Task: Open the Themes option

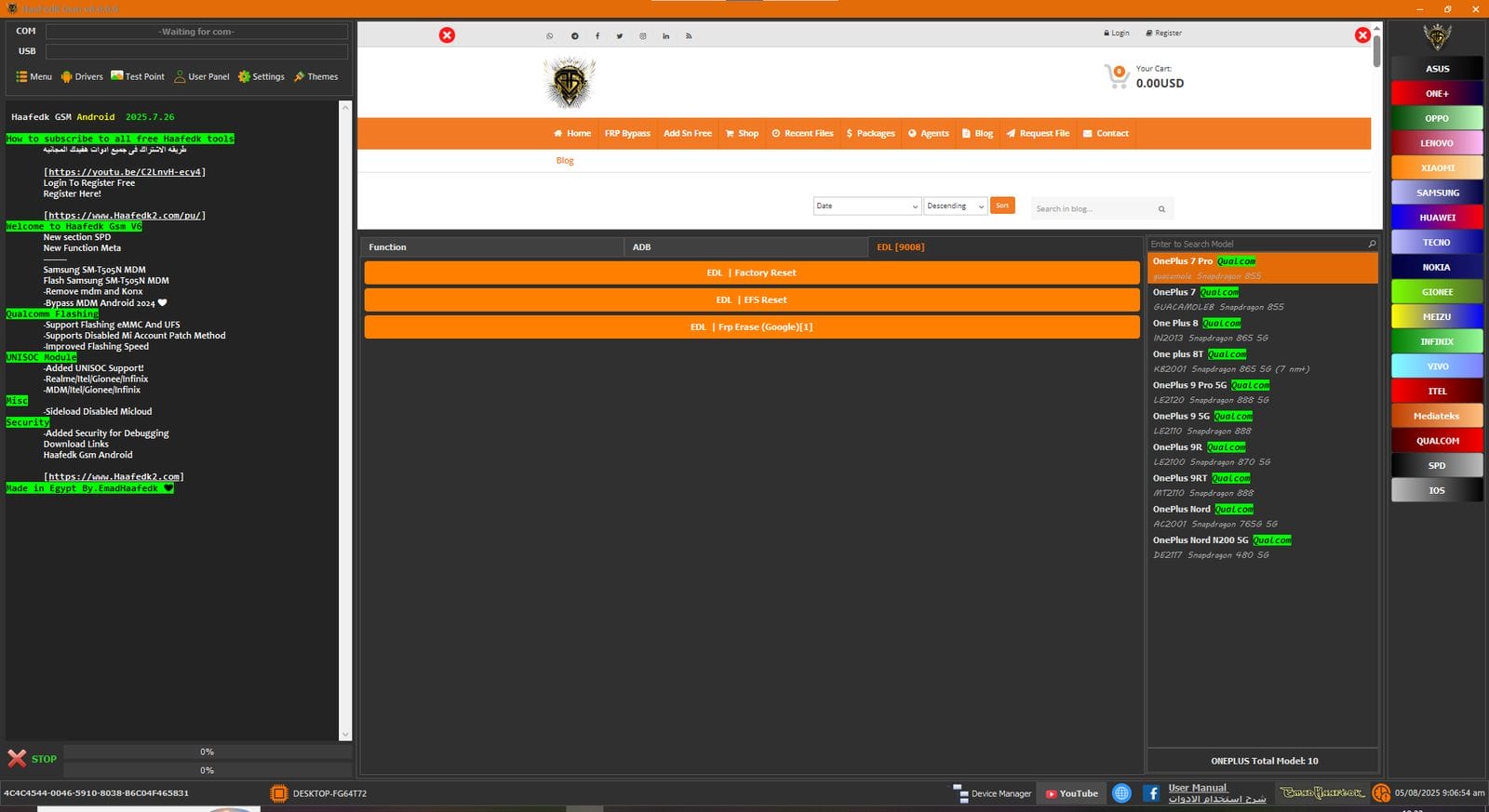Action: coord(316,76)
